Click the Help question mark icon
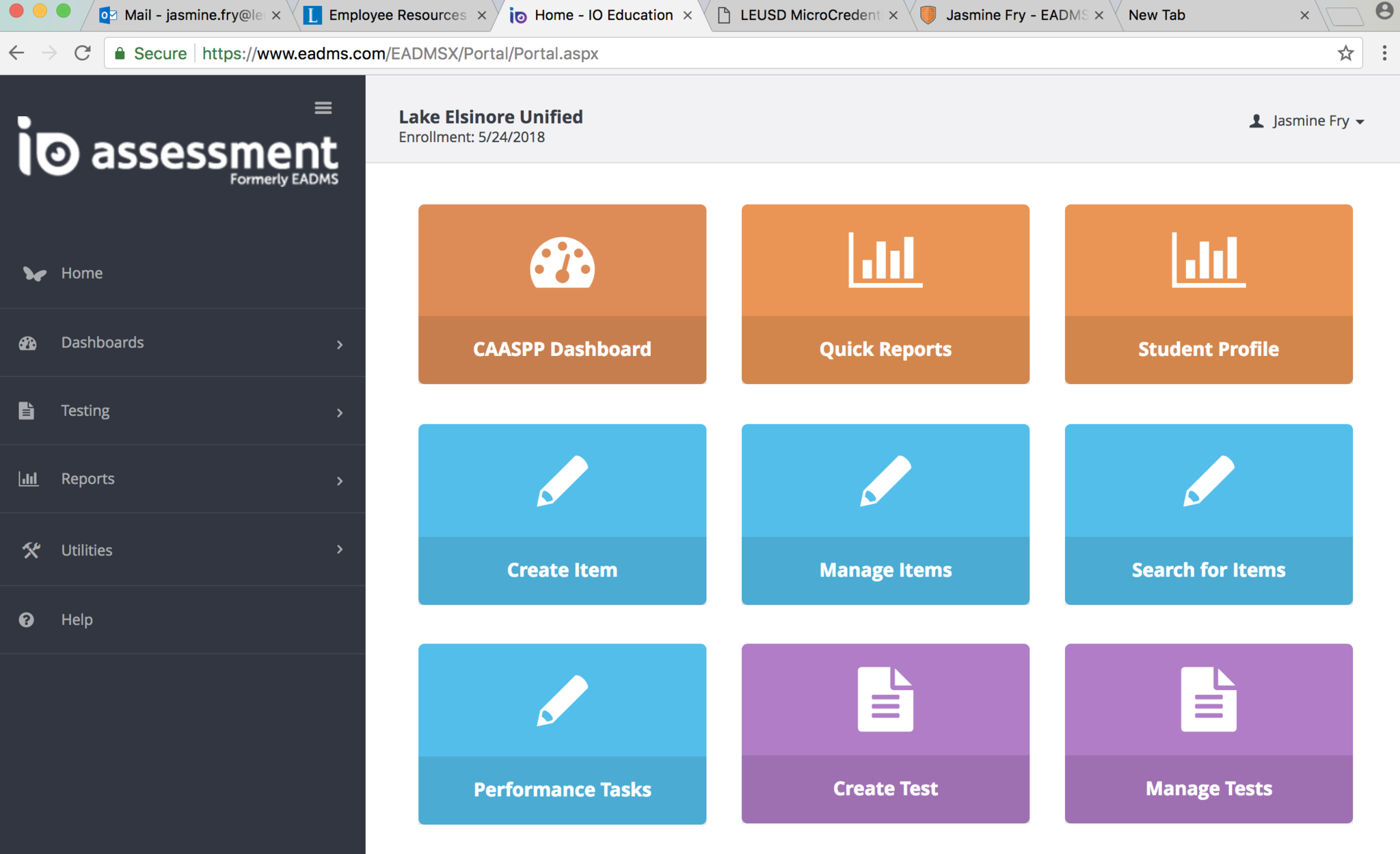The height and width of the screenshot is (854, 1400). (27, 620)
